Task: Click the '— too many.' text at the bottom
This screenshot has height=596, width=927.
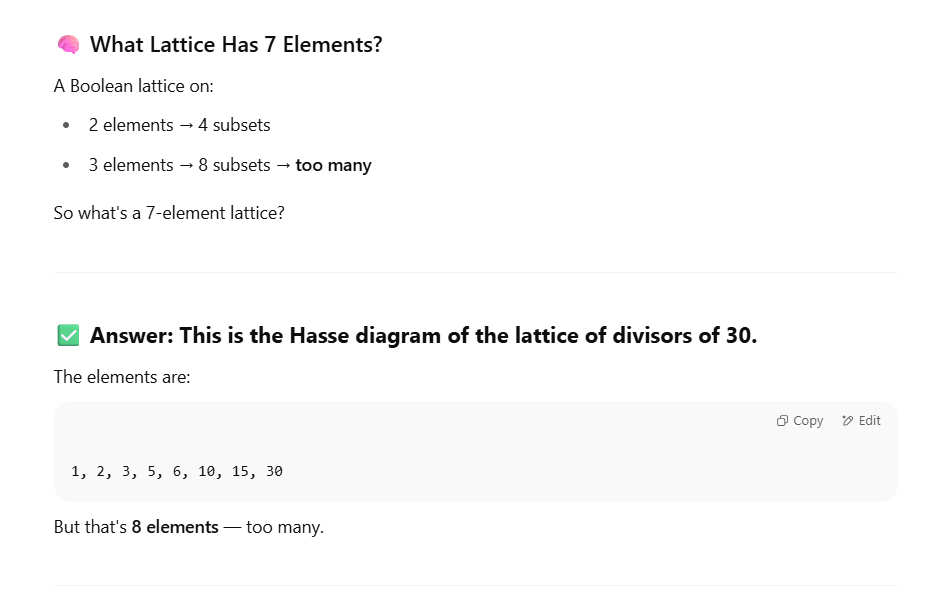Action: point(274,527)
